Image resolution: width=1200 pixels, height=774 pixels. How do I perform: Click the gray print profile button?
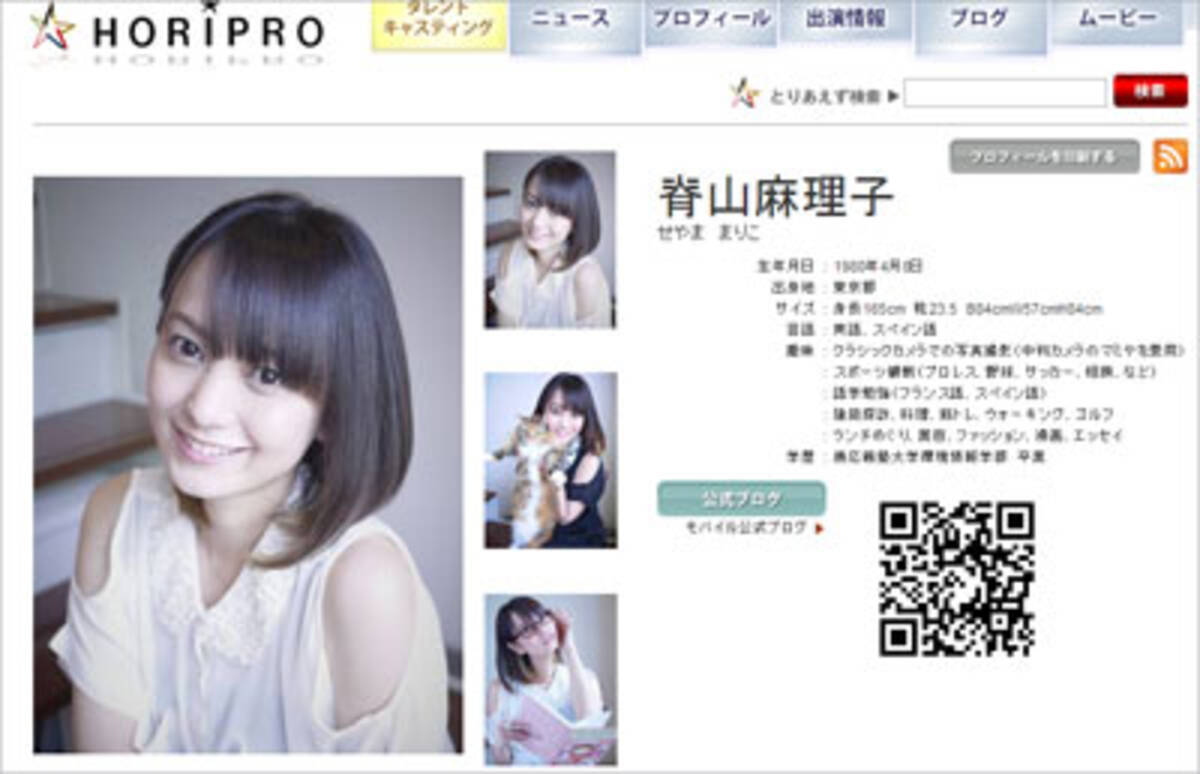tap(1044, 157)
